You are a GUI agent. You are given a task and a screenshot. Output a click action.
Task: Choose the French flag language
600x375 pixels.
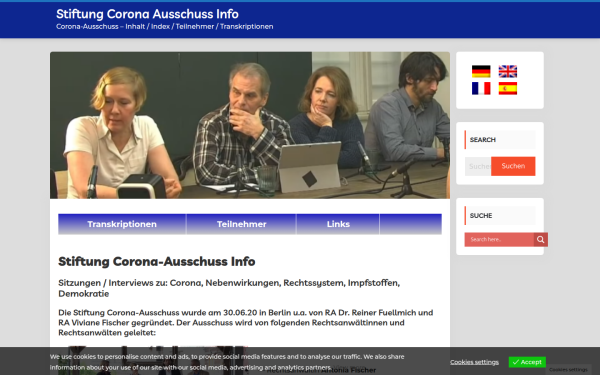481,88
